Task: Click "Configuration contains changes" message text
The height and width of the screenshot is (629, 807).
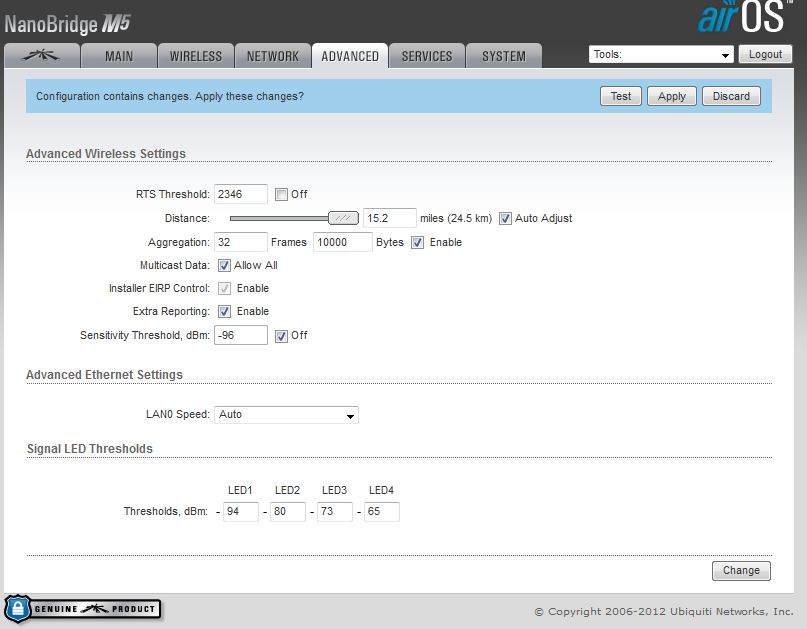Action: coord(170,96)
